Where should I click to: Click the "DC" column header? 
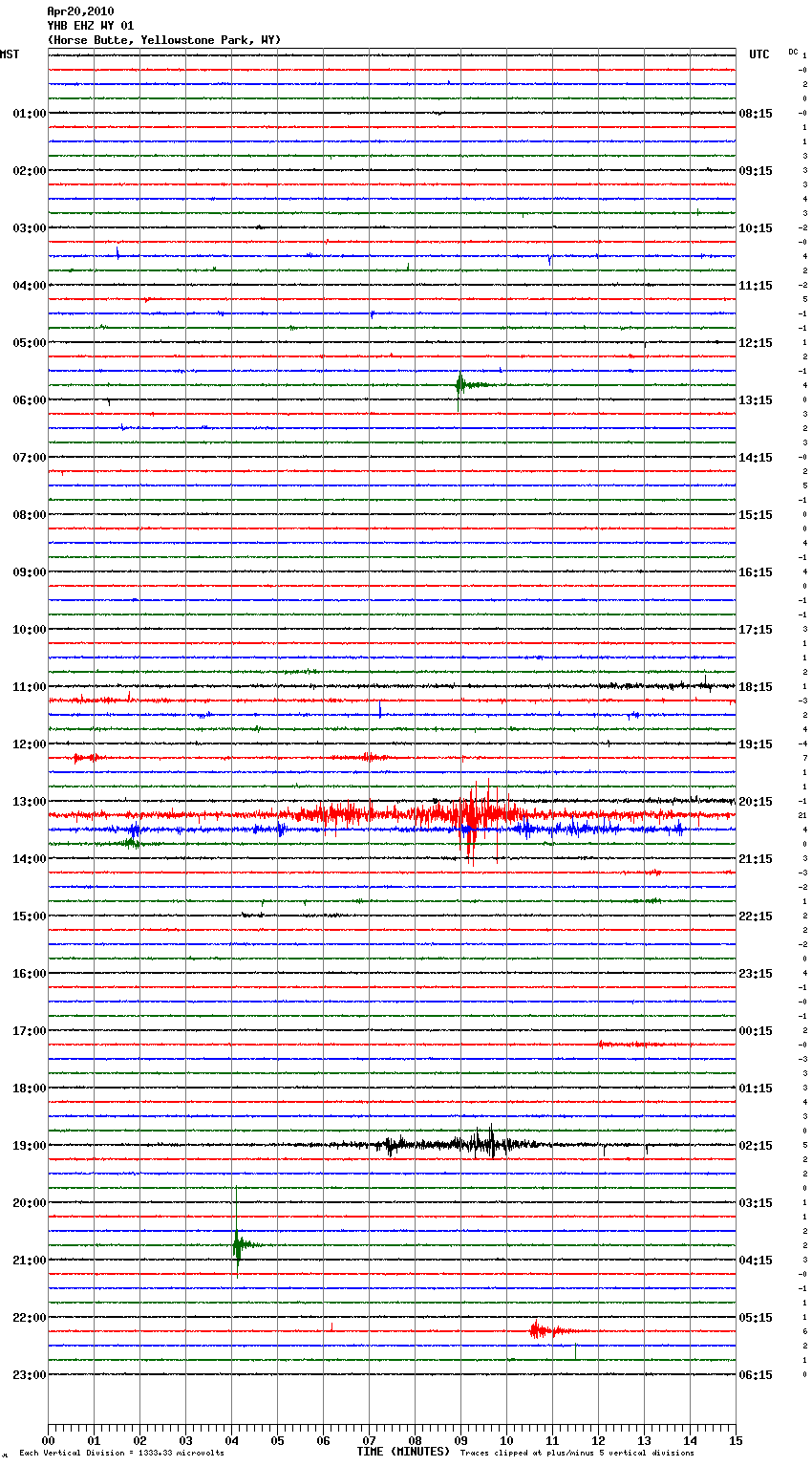tap(793, 52)
